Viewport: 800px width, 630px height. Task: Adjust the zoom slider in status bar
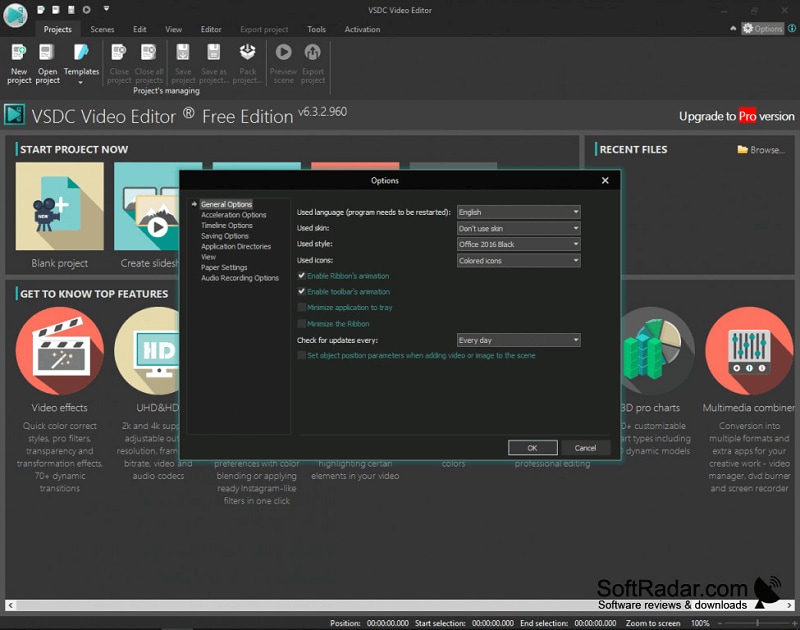[x=757, y=623]
